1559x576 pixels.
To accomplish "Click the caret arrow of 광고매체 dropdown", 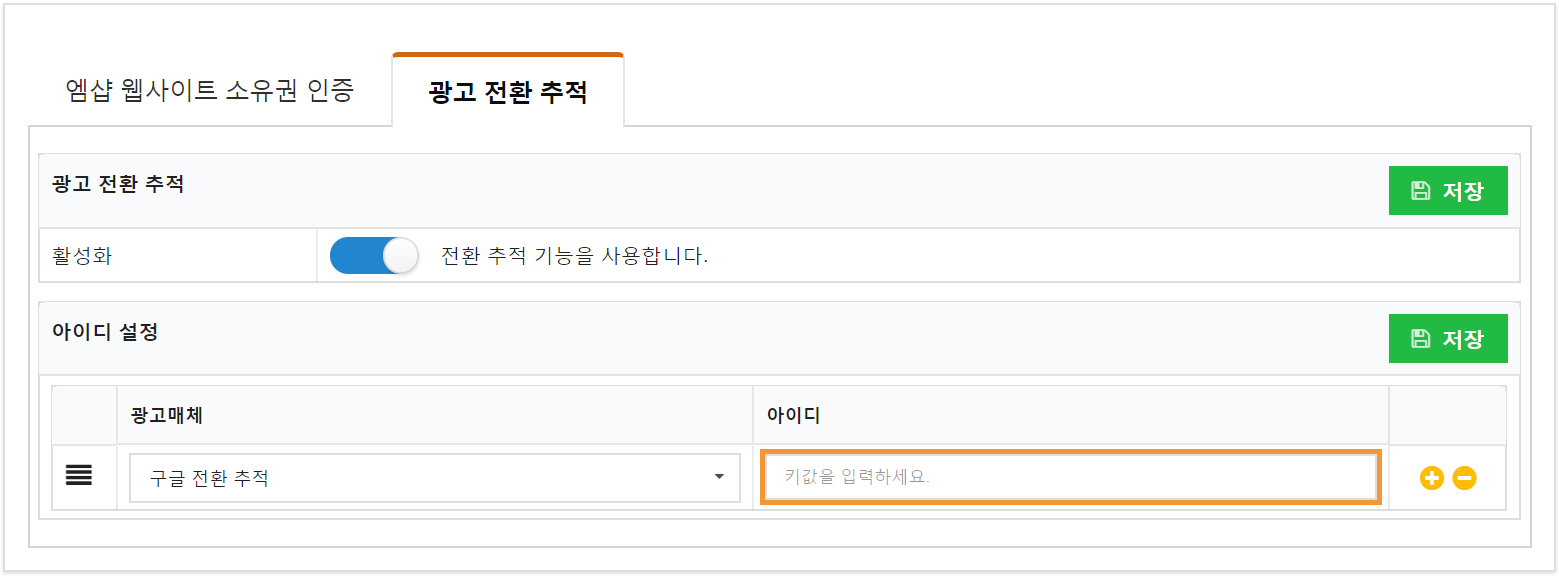I will (x=719, y=477).
